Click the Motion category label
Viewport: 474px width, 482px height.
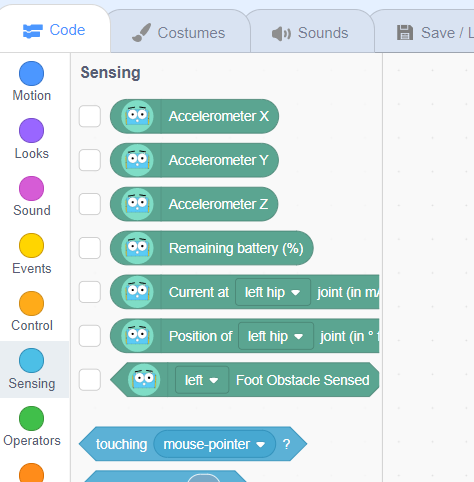coord(32,96)
